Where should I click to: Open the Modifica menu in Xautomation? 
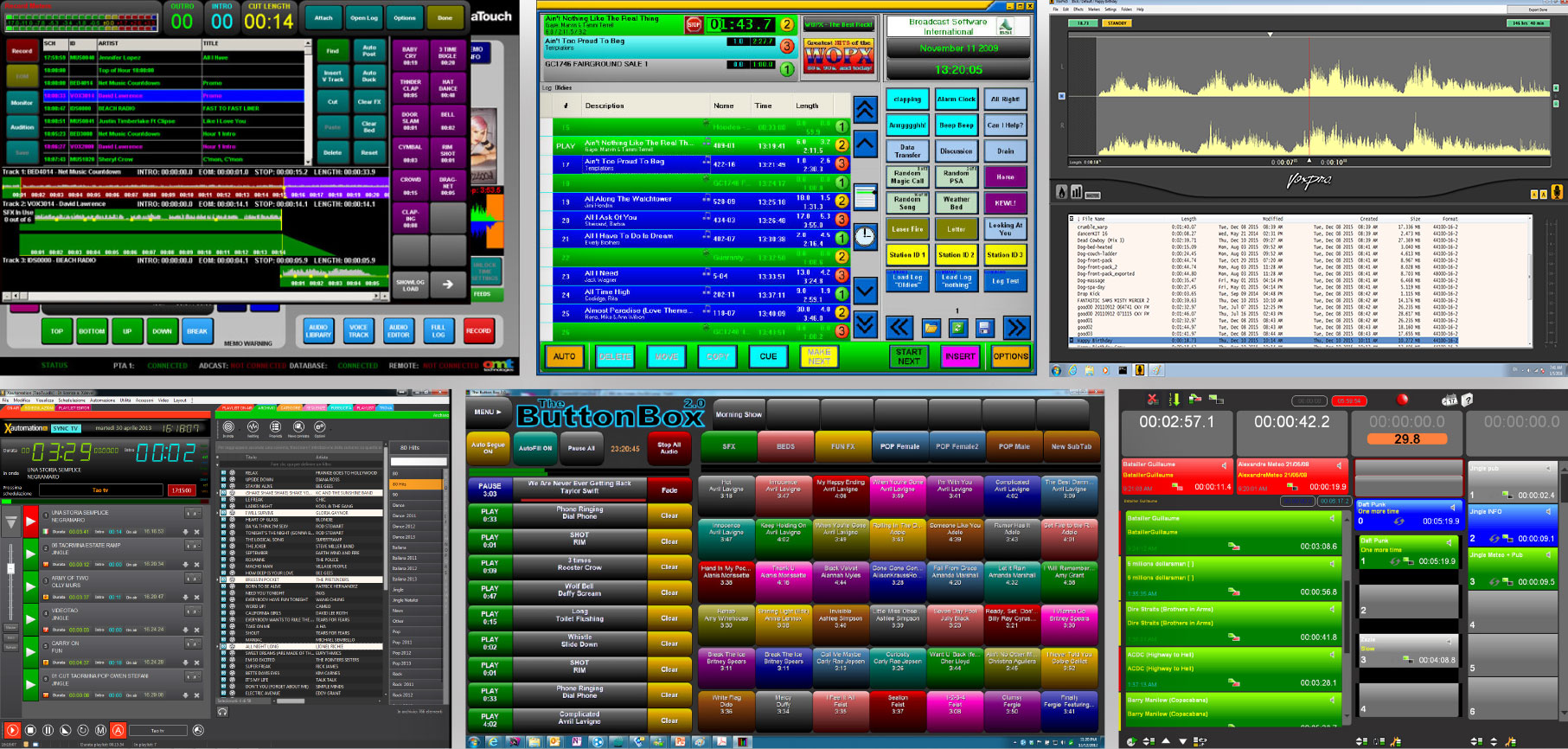(22, 400)
